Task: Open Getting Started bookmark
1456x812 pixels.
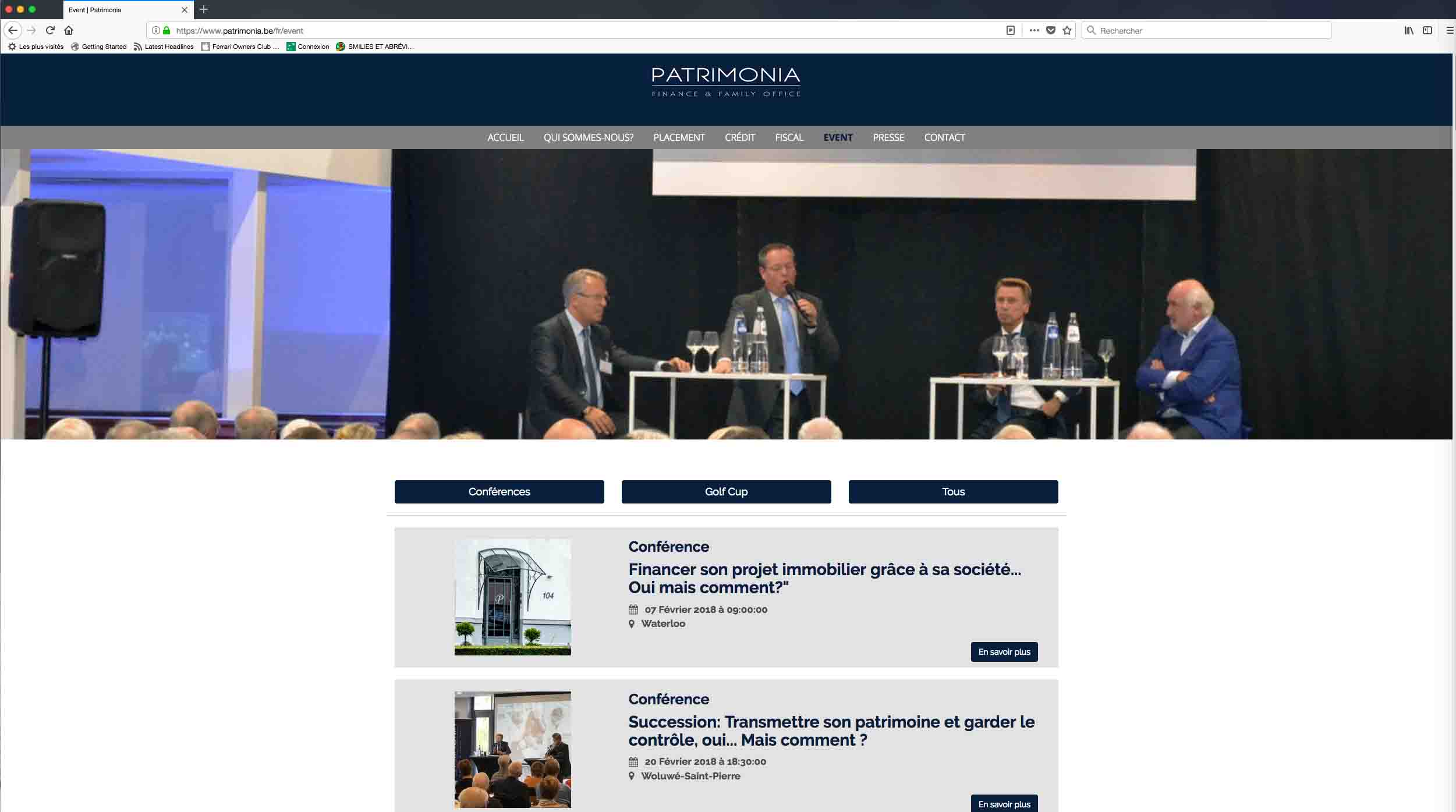Action: [x=99, y=47]
